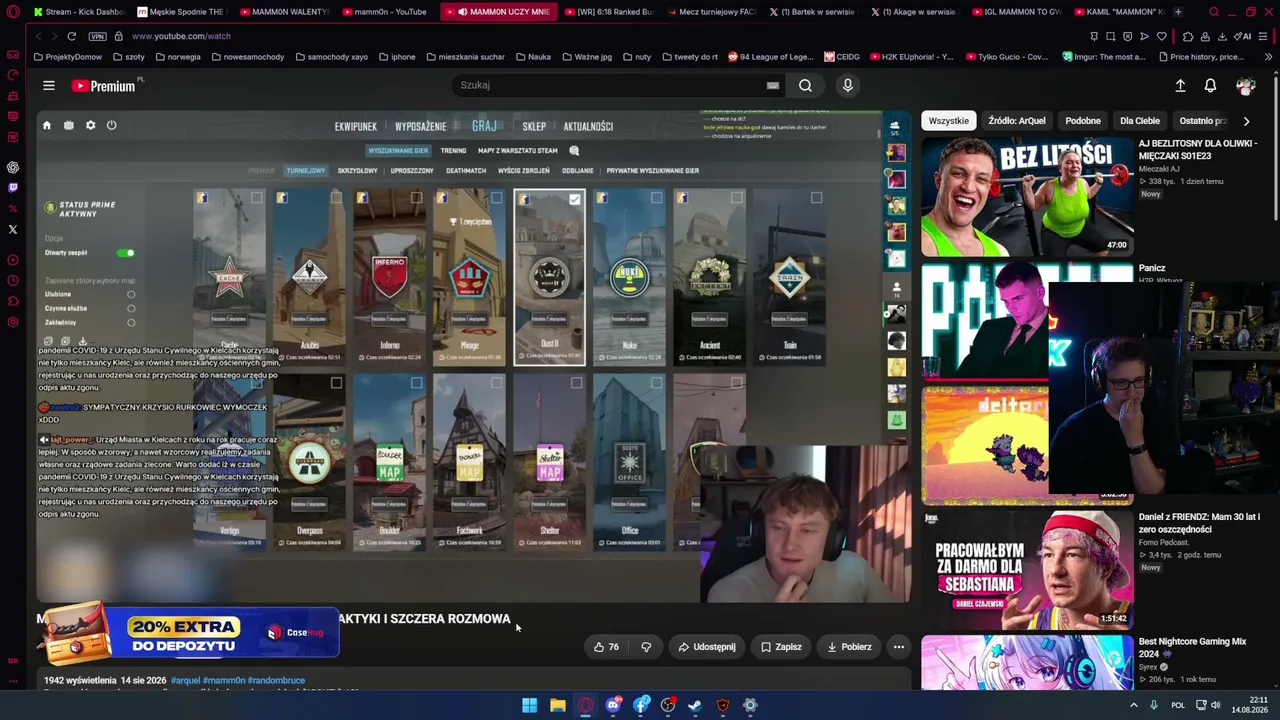Click the browser address bar URL
The width and height of the screenshot is (1280, 720).
[x=181, y=36]
